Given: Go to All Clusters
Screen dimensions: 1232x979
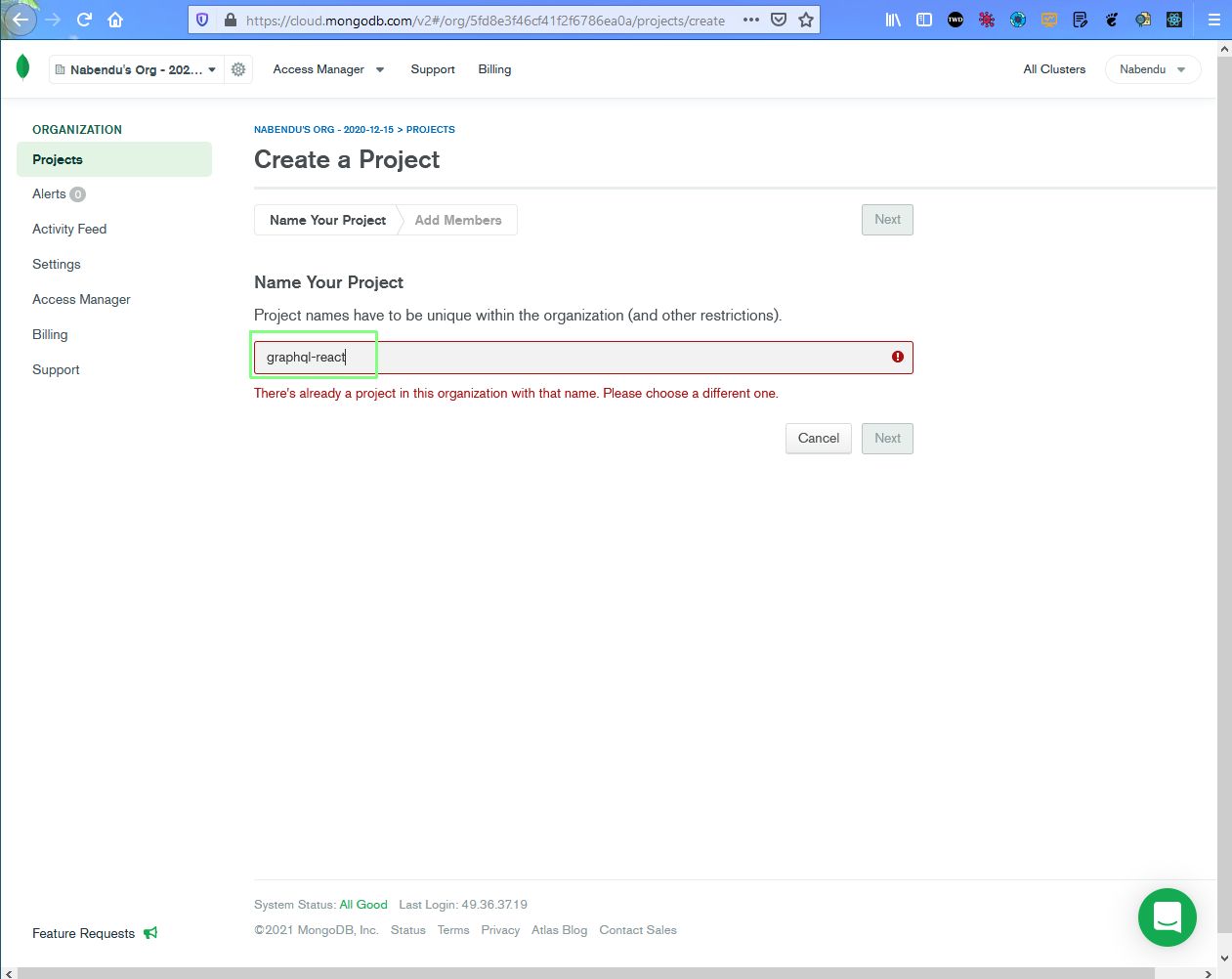Looking at the screenshot, I should point(1054,69).
